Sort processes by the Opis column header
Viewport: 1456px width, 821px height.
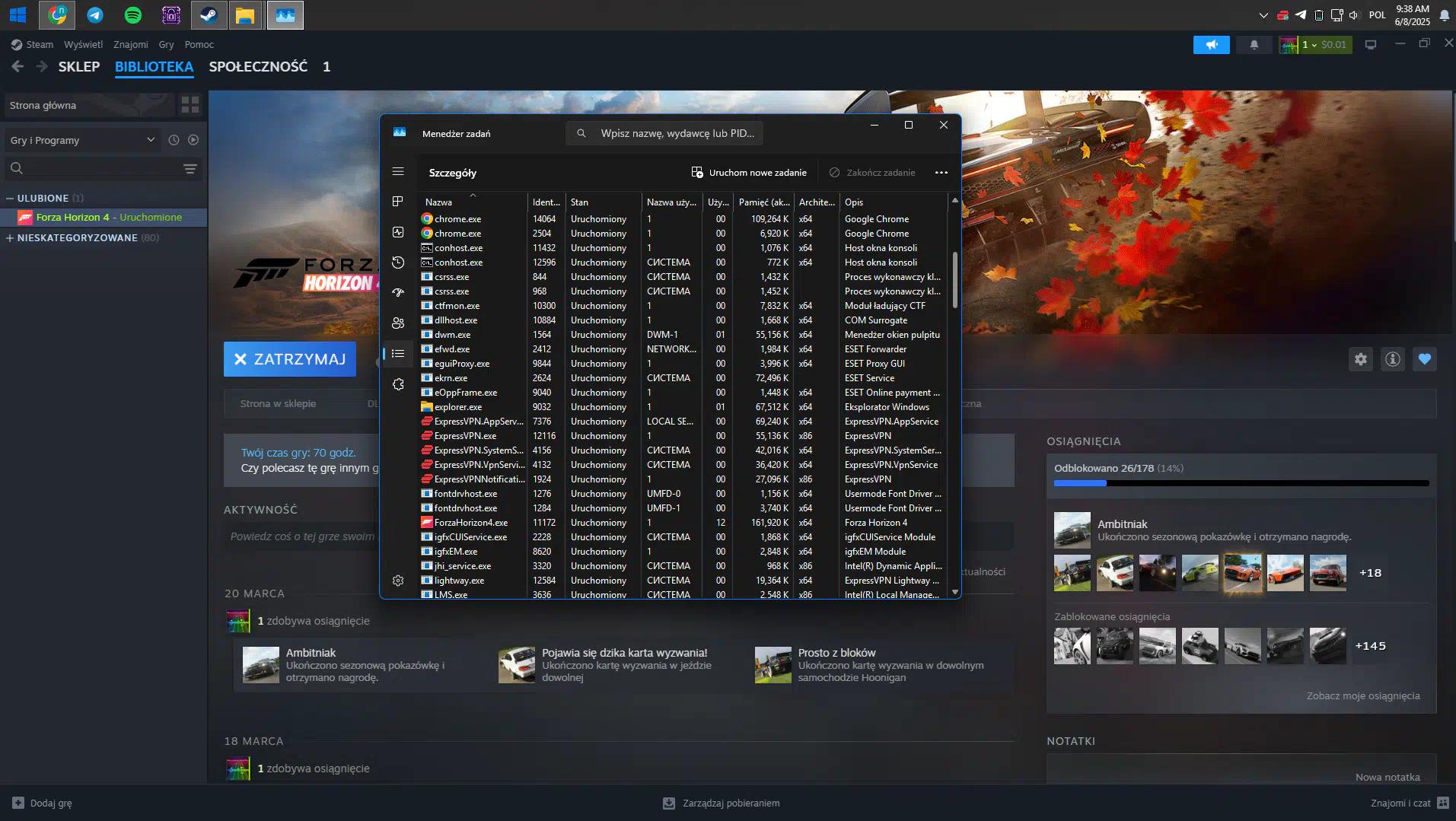click(893, 202)
